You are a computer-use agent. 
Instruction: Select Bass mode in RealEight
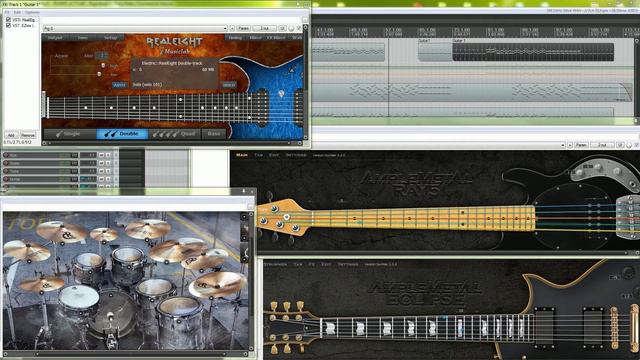tap(214, 134)
